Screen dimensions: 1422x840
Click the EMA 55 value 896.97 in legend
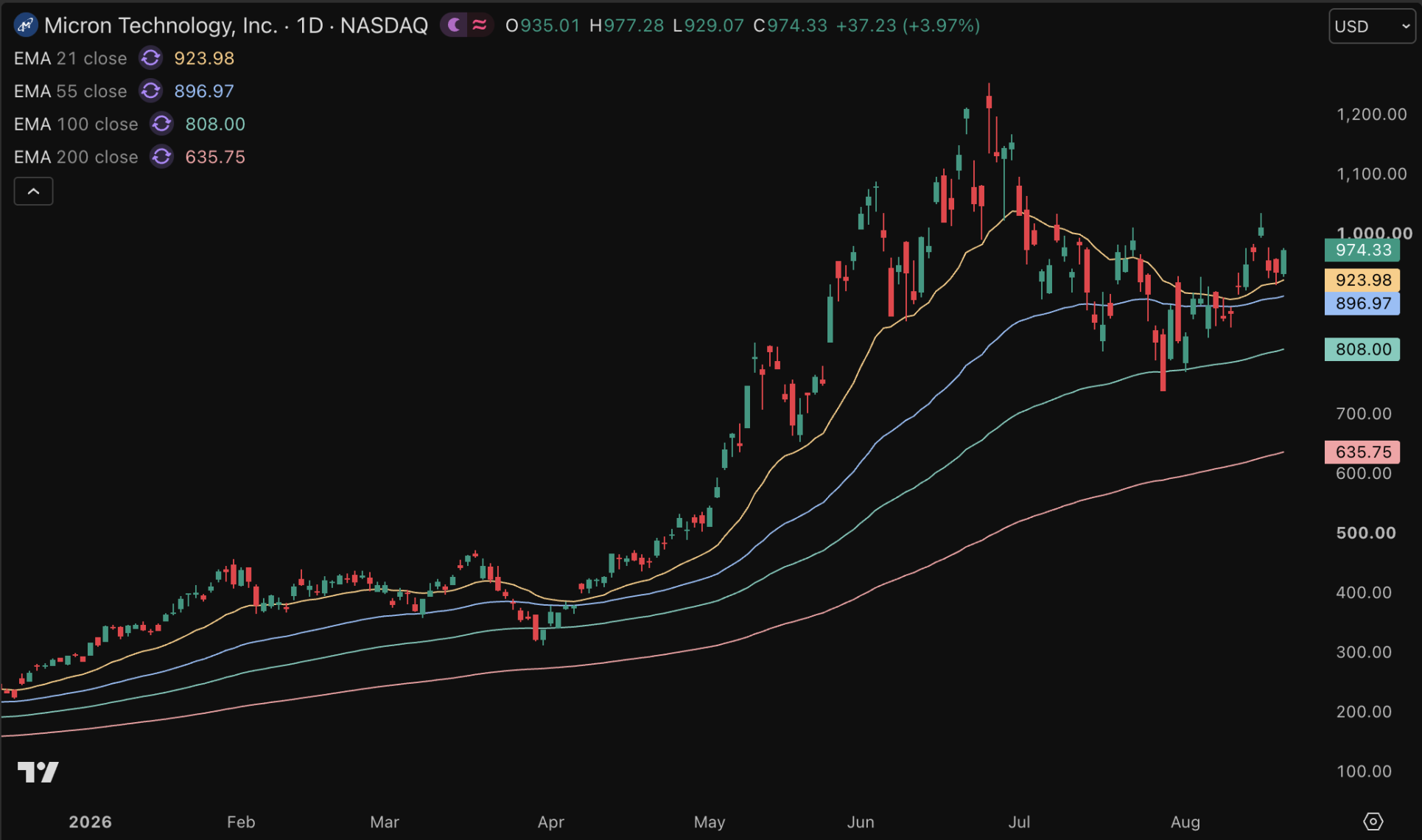[204, 91]
